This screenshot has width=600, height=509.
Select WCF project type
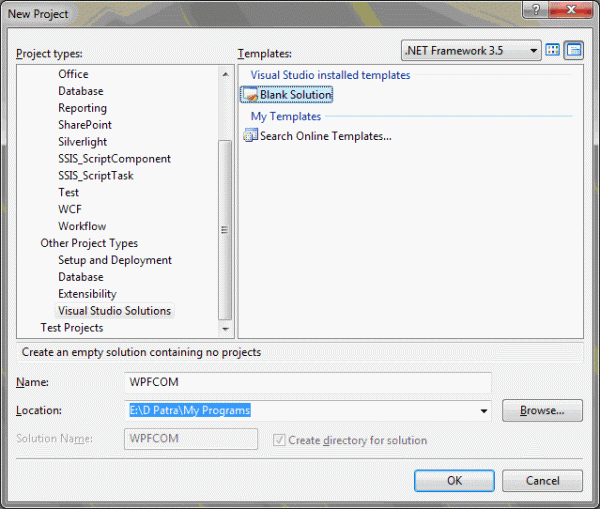tap(70, 209)
